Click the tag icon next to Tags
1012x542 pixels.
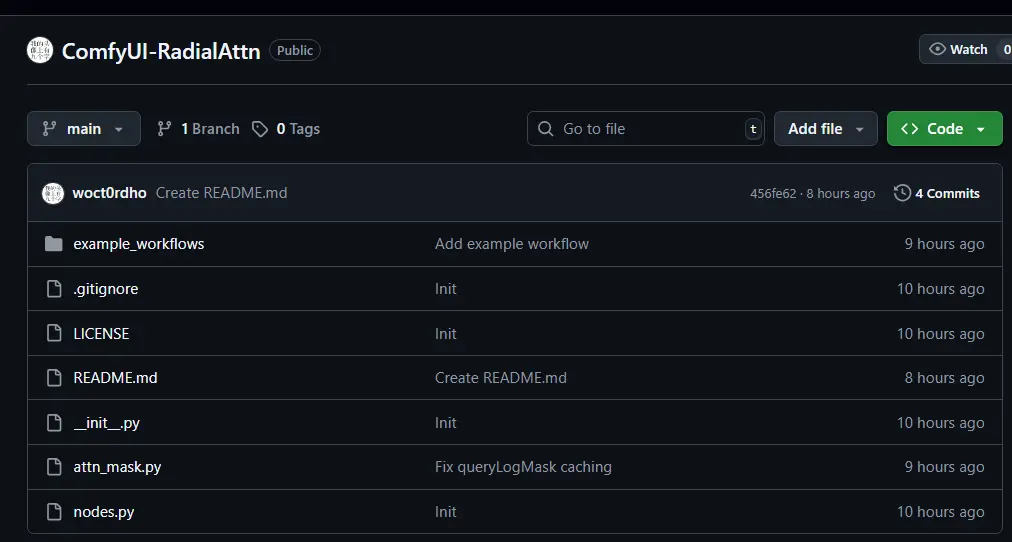pyautogui.click(x=260, y=129)
